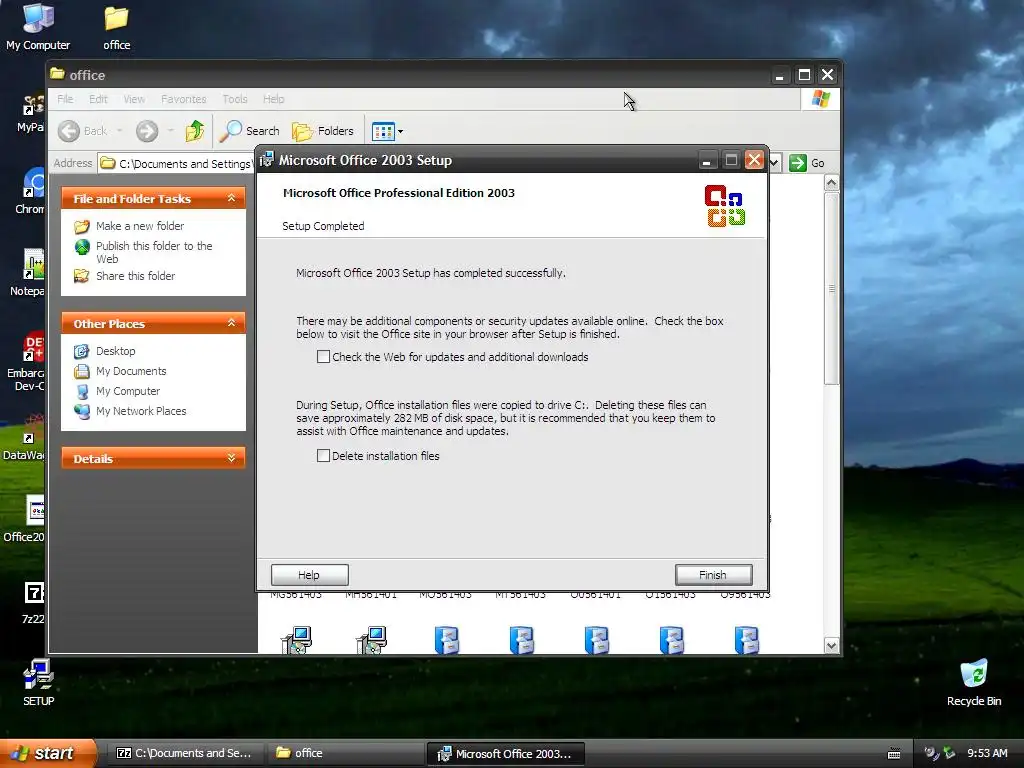The width and height of the screenshot is (1024, 768).
Task: Click the Office logo in Setup dialog
Action: (x=725, y=206)
